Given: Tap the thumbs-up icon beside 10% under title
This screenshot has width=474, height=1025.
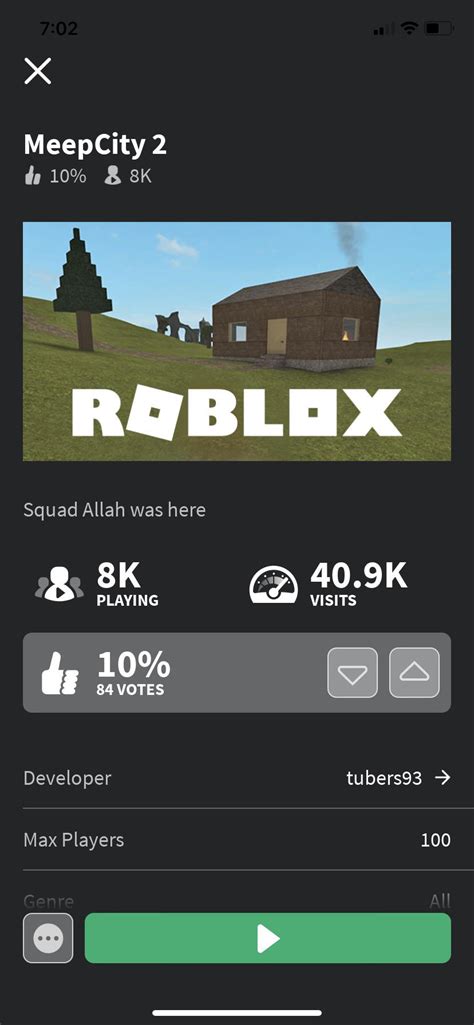Looking at the screenshot, I should tap(33, 176).
